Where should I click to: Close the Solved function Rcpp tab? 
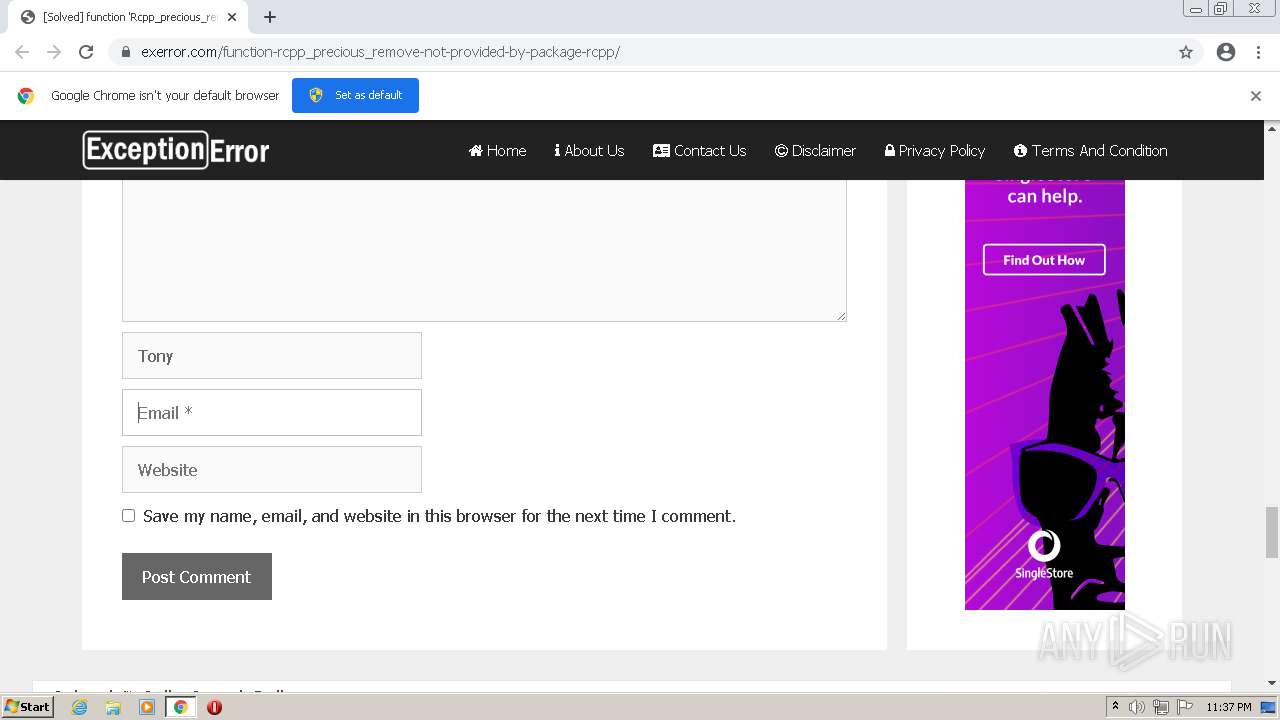click(x=232, y=17)
